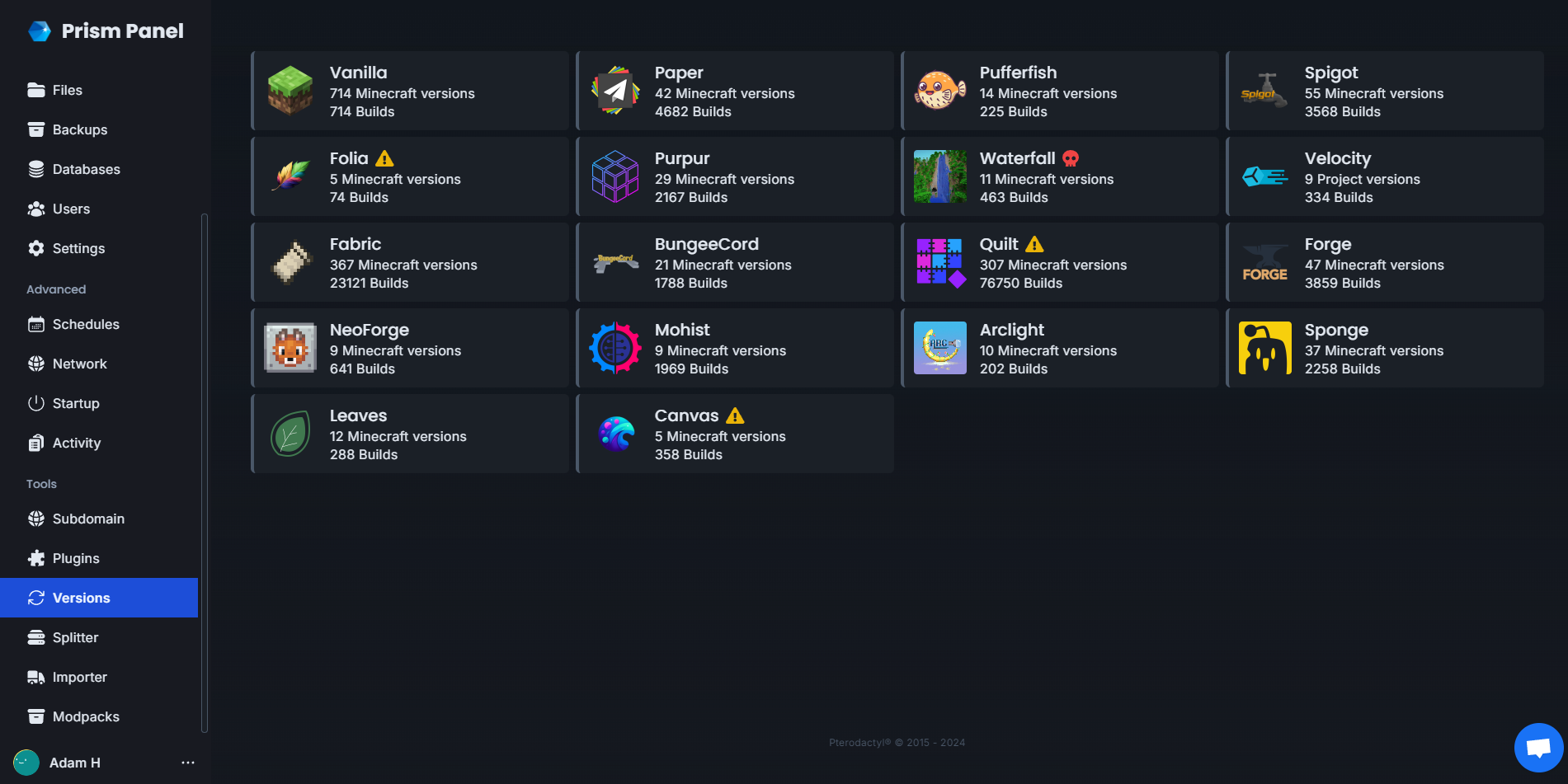Select the Fabric cloth roll icon

click(290, 262)
